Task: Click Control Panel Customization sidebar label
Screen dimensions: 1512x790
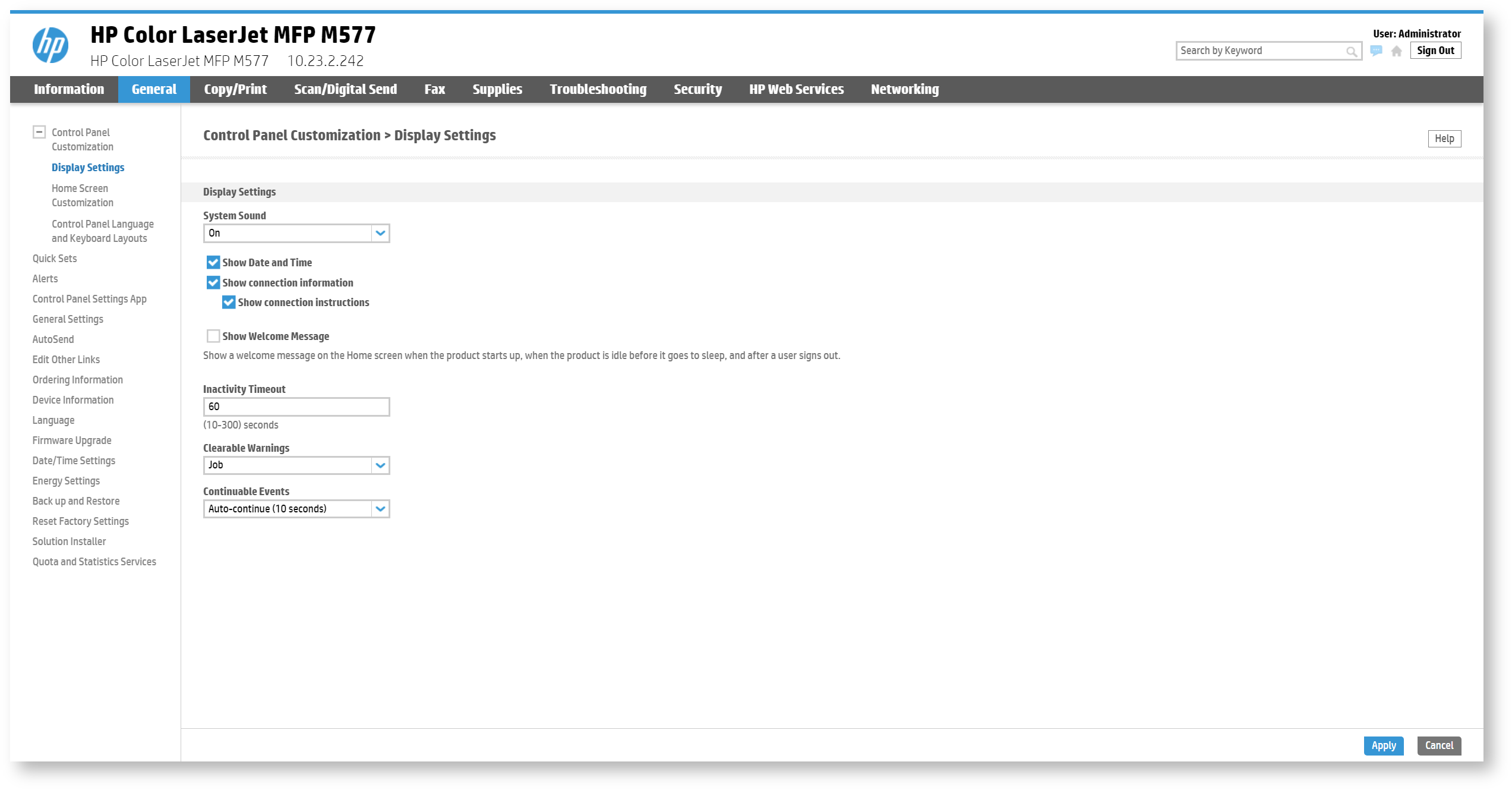Action: pyautogui.click(x=83, y=140)
